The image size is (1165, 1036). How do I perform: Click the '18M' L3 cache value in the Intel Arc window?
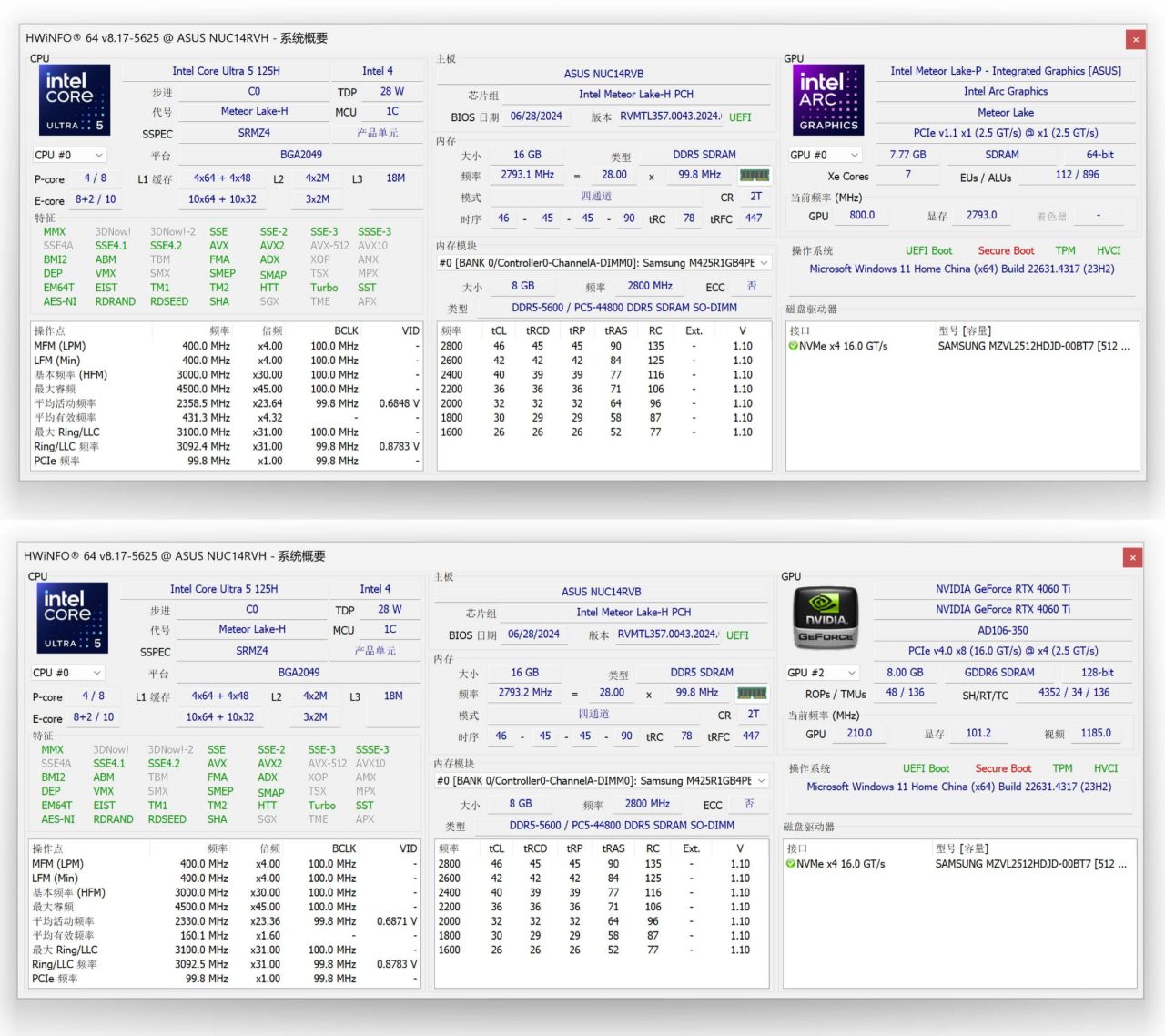pos(395,178)
